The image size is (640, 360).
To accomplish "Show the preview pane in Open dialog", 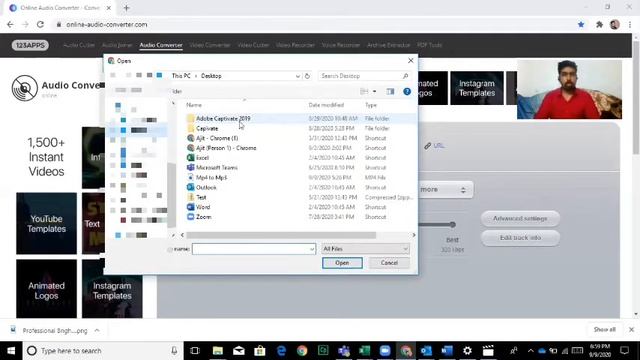I will [x=390, y=91].
